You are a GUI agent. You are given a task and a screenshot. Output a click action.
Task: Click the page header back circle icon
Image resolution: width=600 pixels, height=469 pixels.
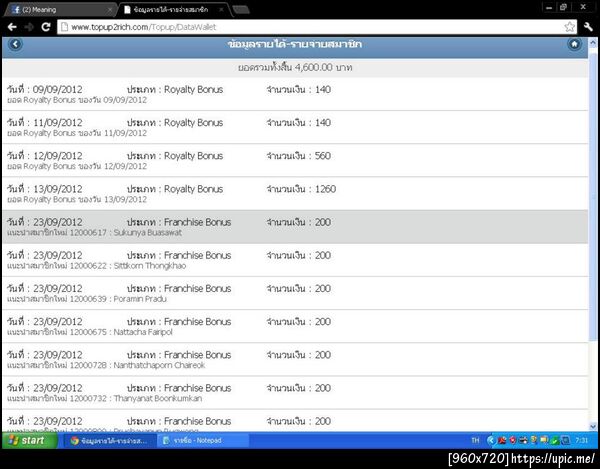tap(15, 44)
